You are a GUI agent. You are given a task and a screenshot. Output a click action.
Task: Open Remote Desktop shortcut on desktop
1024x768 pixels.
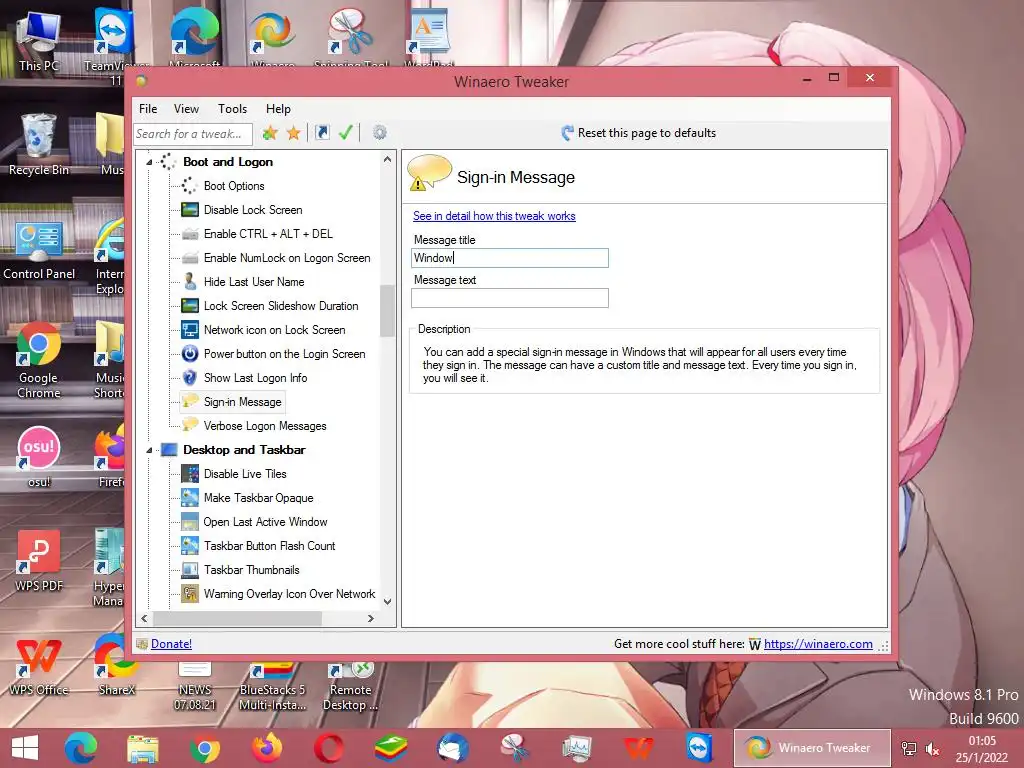350,686
